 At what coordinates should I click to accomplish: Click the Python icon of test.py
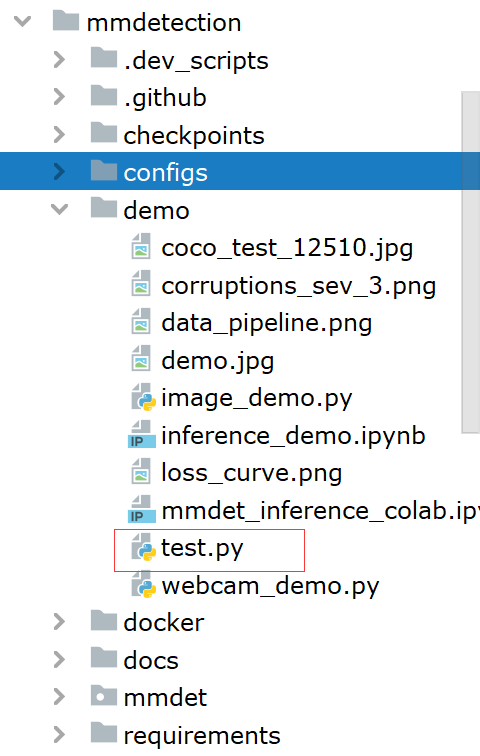tap(144, 548)
